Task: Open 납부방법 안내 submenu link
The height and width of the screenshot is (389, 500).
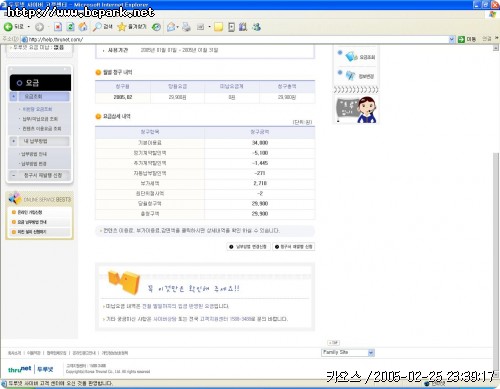Action: pyautogui.click(x=34, y=154)
